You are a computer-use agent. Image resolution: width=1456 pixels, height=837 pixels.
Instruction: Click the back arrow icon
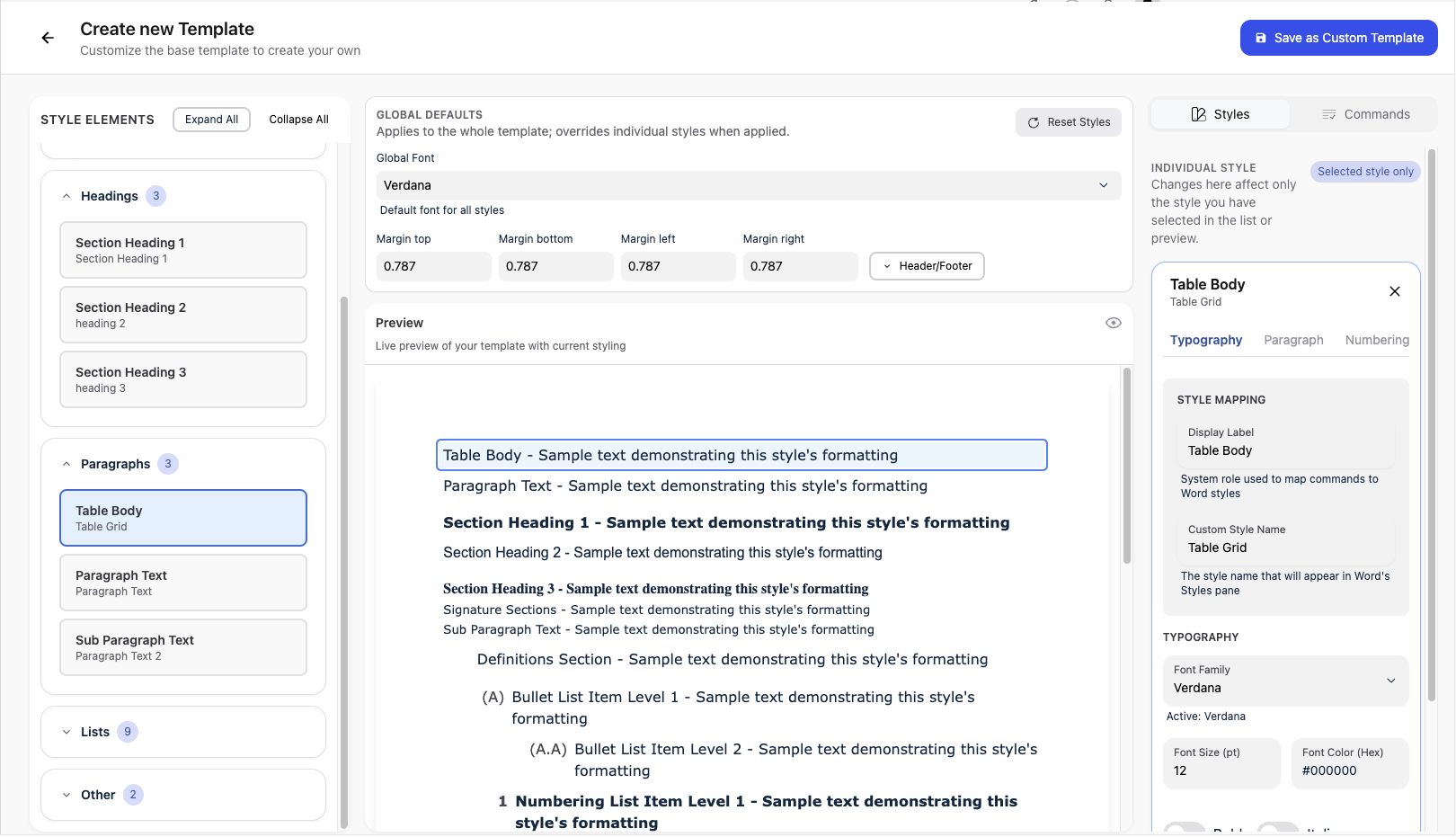pyautogui.click(x=48, y=38)
